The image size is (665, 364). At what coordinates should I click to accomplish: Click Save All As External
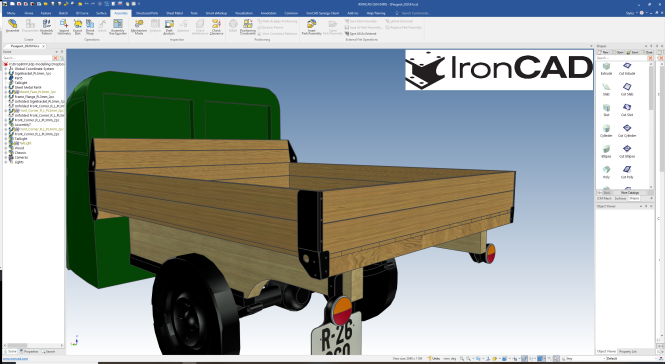point(360,34)
